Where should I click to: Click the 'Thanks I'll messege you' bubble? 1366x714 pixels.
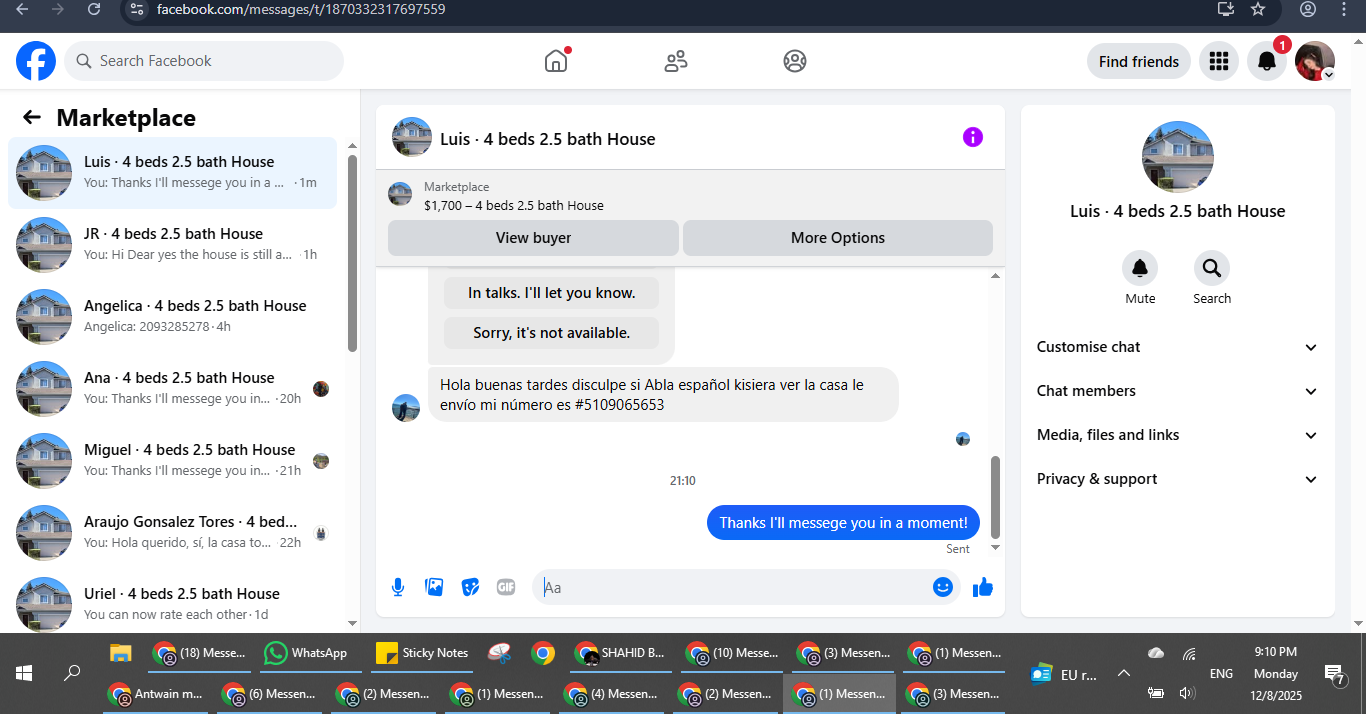pos(843,522)
